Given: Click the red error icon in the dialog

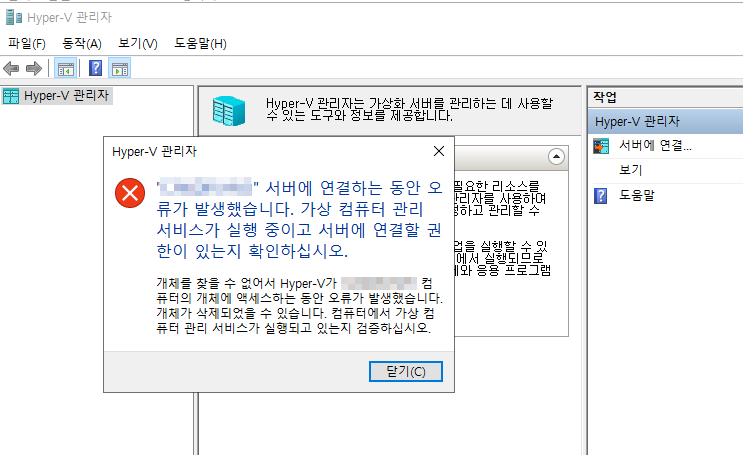Looking at the screenshot, I should click(x=130, y=193).
